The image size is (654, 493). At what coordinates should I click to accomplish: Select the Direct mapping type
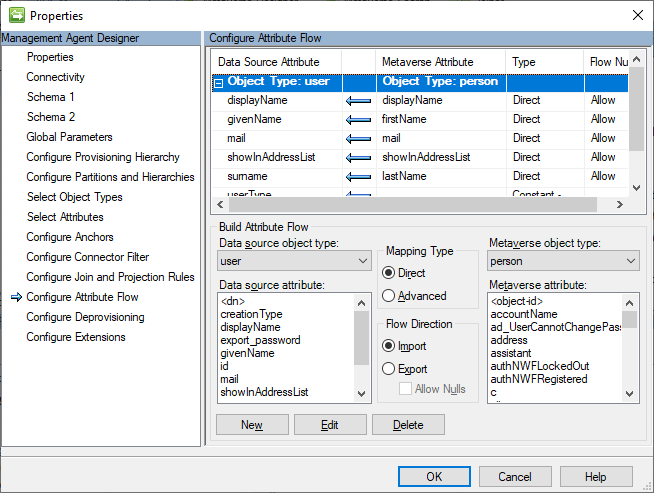(x=389, y=271)
